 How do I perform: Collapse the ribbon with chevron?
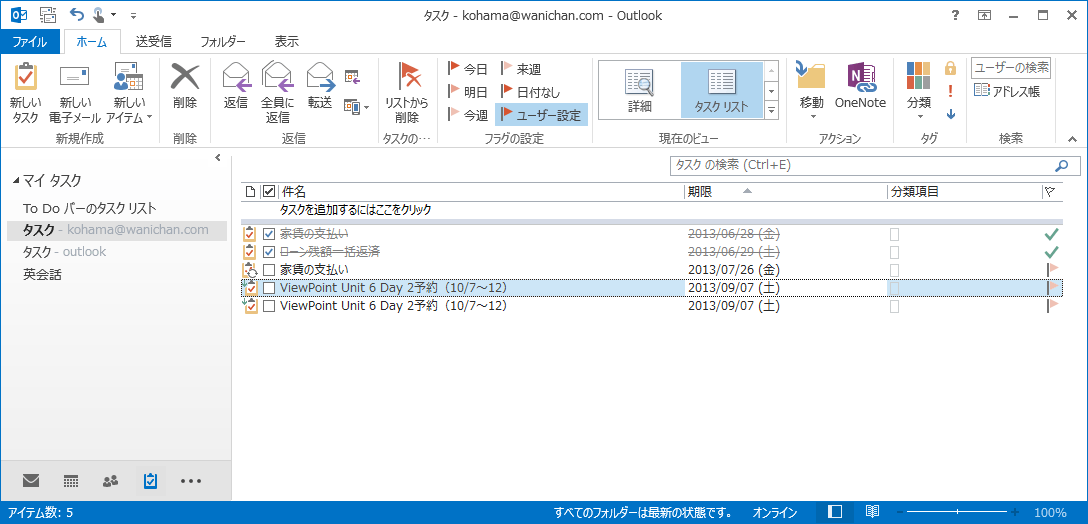[x=1073, y=140]
